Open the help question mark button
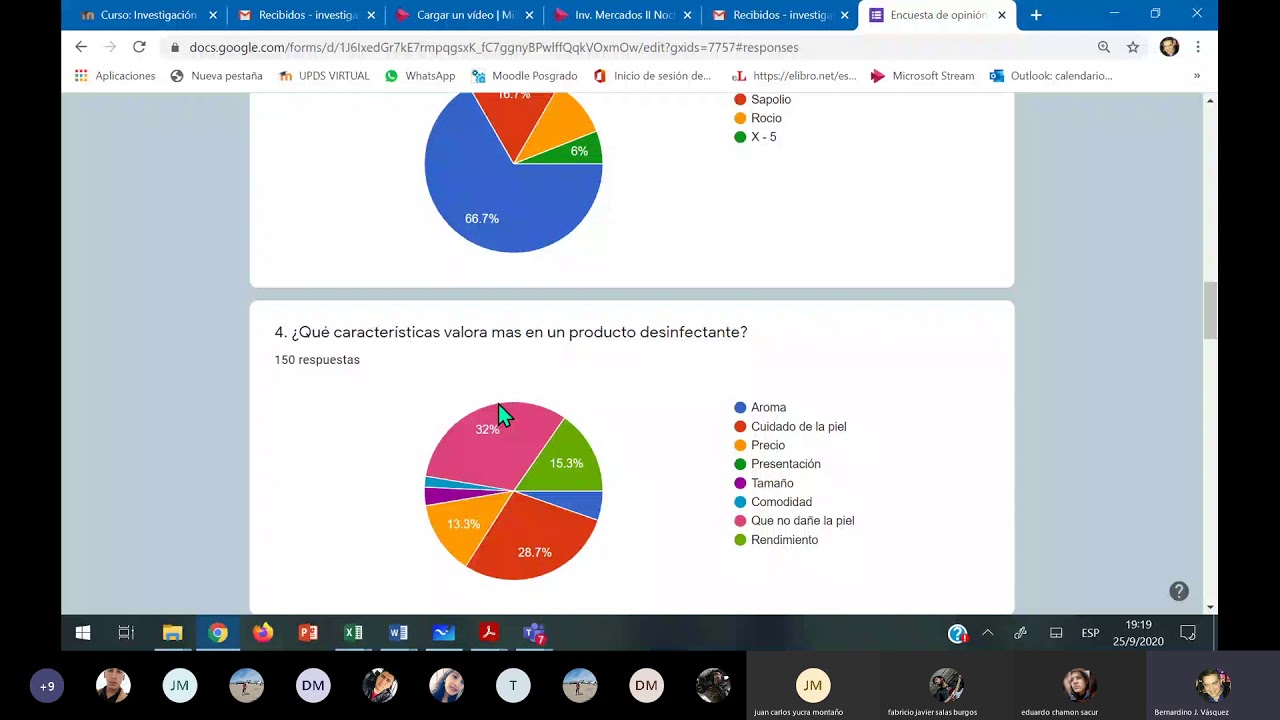Image resolution: width=1280 pixels, height=720 pixels. (1179, 591)
